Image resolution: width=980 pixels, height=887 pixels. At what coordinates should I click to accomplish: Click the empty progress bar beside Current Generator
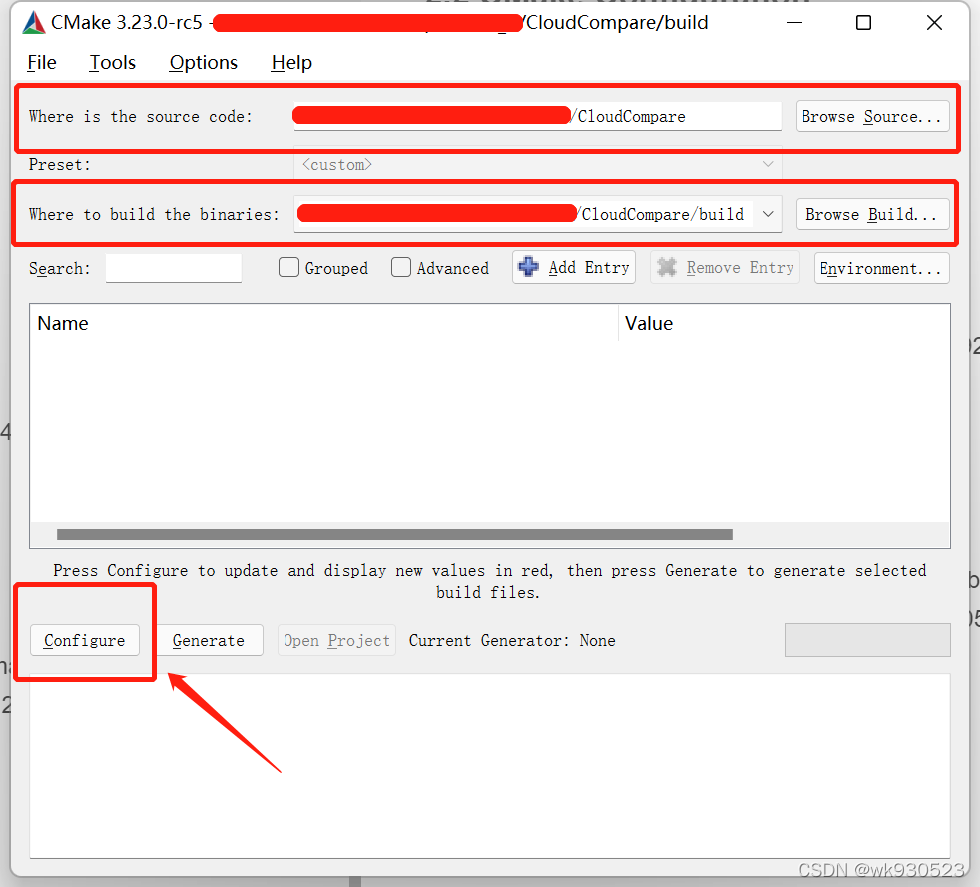[868, 639]
